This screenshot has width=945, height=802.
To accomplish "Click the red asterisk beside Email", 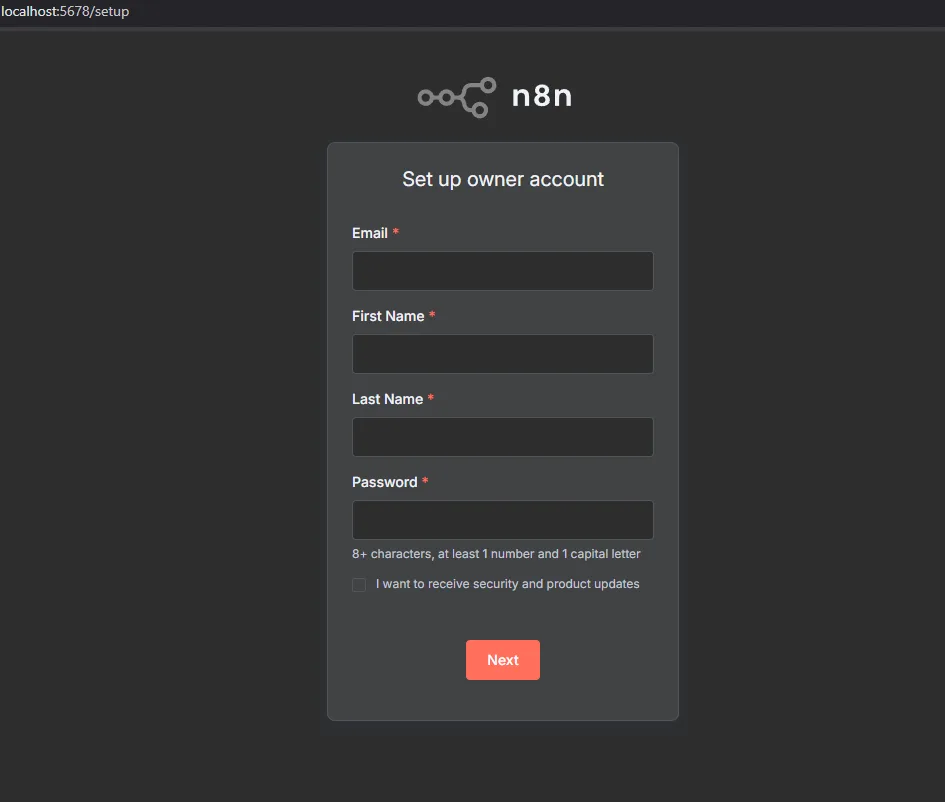I will click(396, 233).
